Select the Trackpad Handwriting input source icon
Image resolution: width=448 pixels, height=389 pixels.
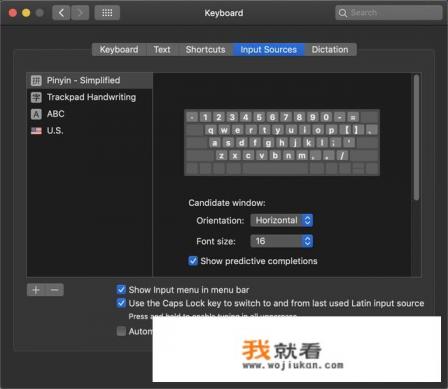(x=36, y=97)
